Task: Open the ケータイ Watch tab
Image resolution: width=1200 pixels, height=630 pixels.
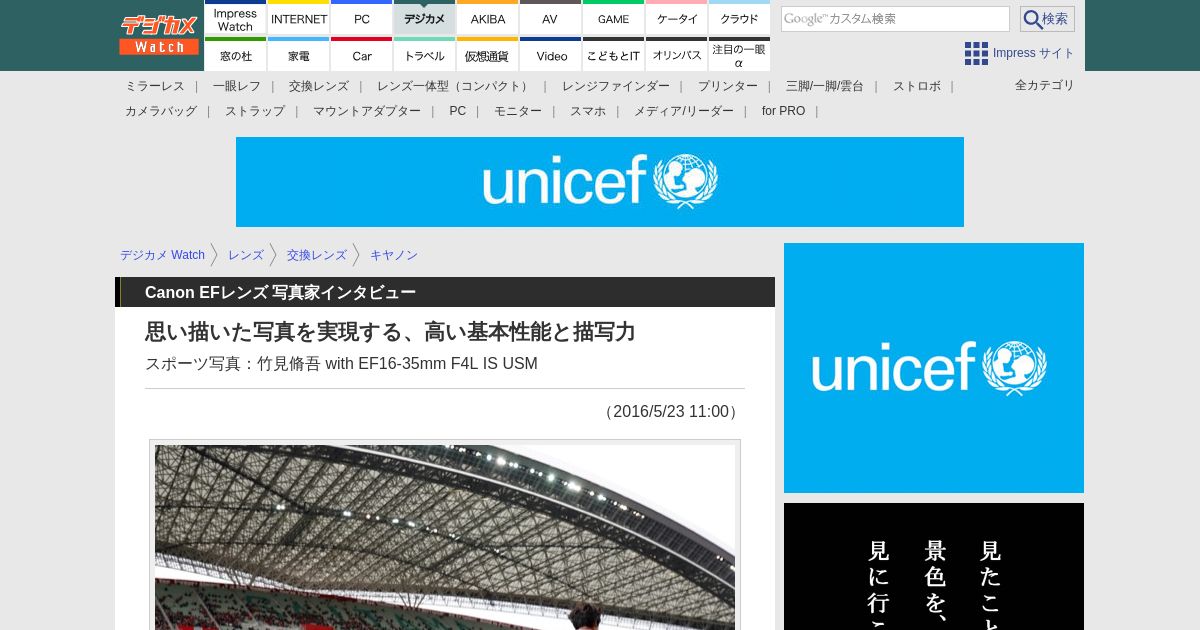Action: click(x=677, y=19)
